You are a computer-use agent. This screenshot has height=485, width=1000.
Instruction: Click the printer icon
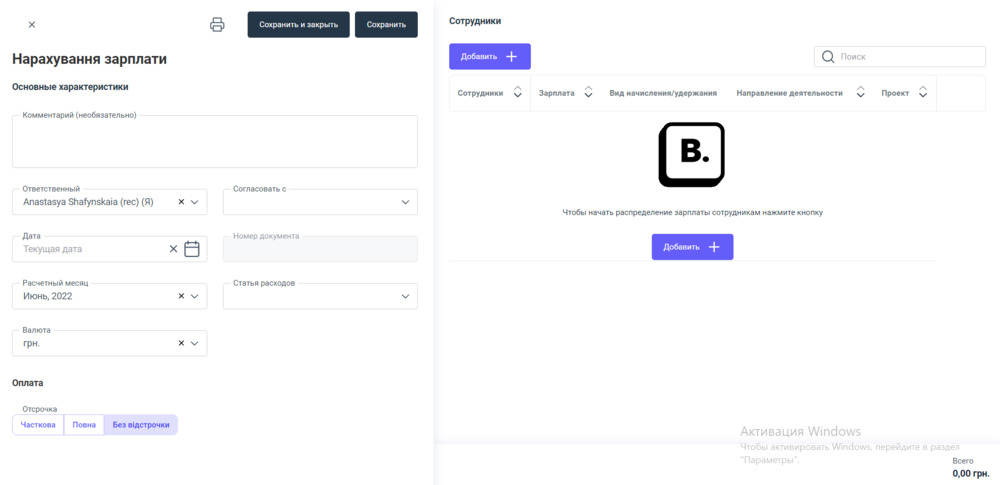(217, 25)
